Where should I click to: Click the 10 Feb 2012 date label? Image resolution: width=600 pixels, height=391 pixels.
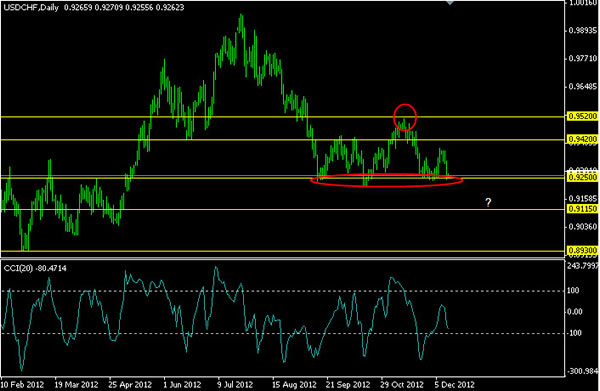pos(22,384)
